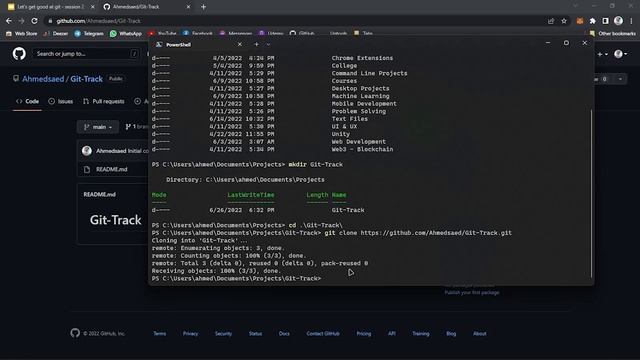Open the Privacy footer link
640x360 pixels.
point(190,333)
